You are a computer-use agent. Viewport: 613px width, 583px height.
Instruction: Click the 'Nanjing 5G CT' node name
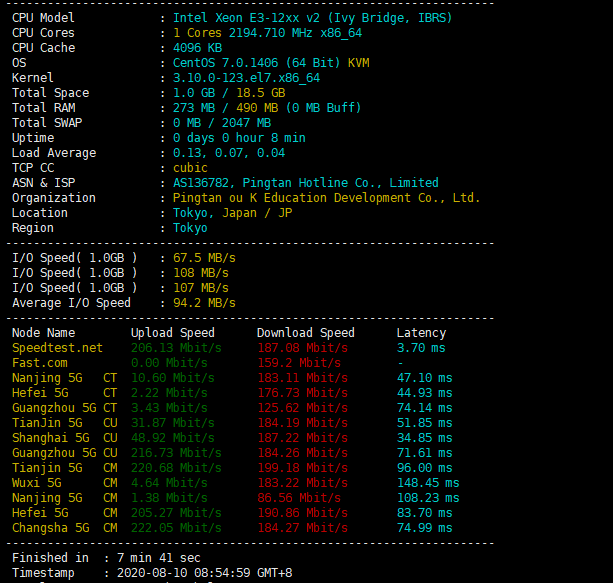(65, 378)
